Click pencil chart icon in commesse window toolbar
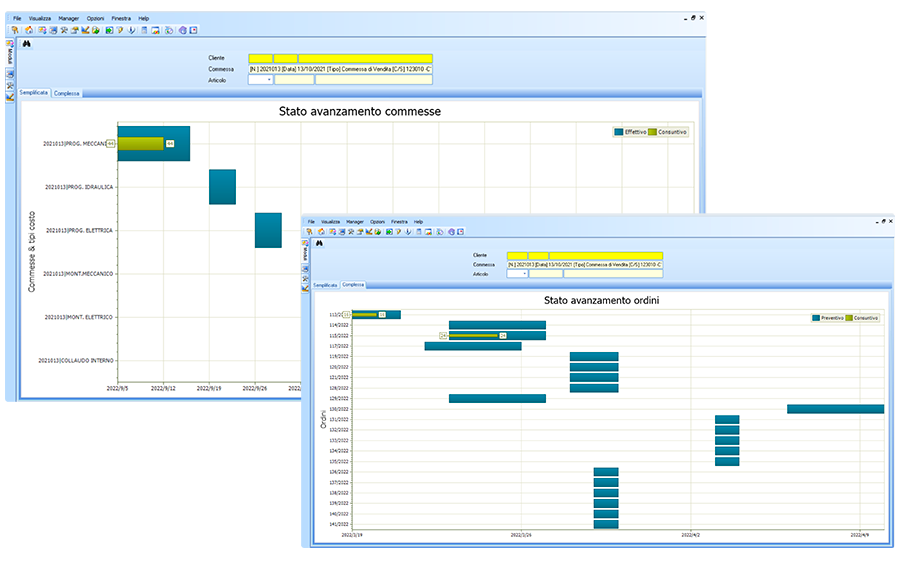This screenshot has height=563, width=900. pyautogui.click(x=85, y=30)
